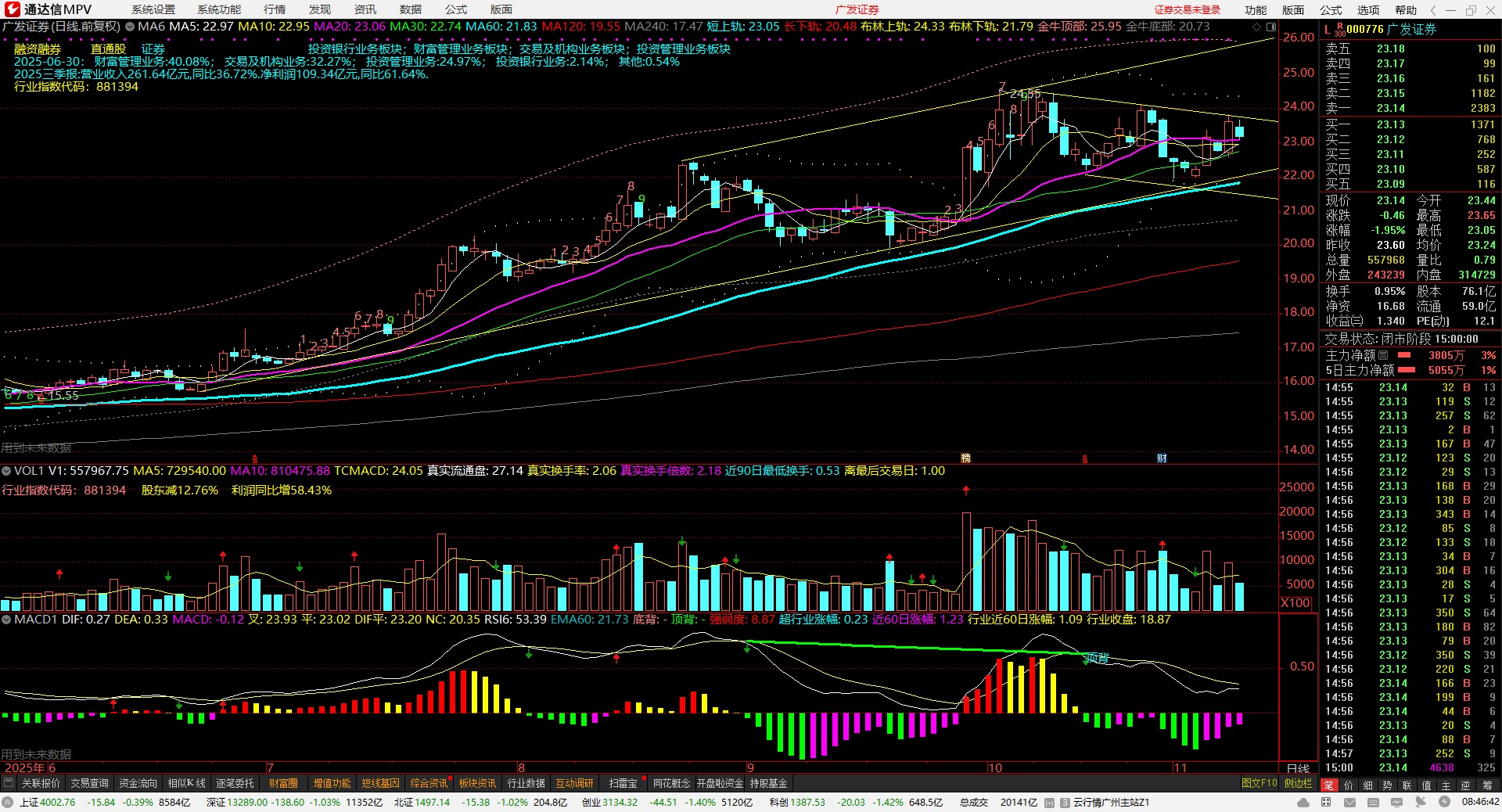1502x812 pixels.
Task: Select the 值 value view tab
Action: tap(1427, 785)
